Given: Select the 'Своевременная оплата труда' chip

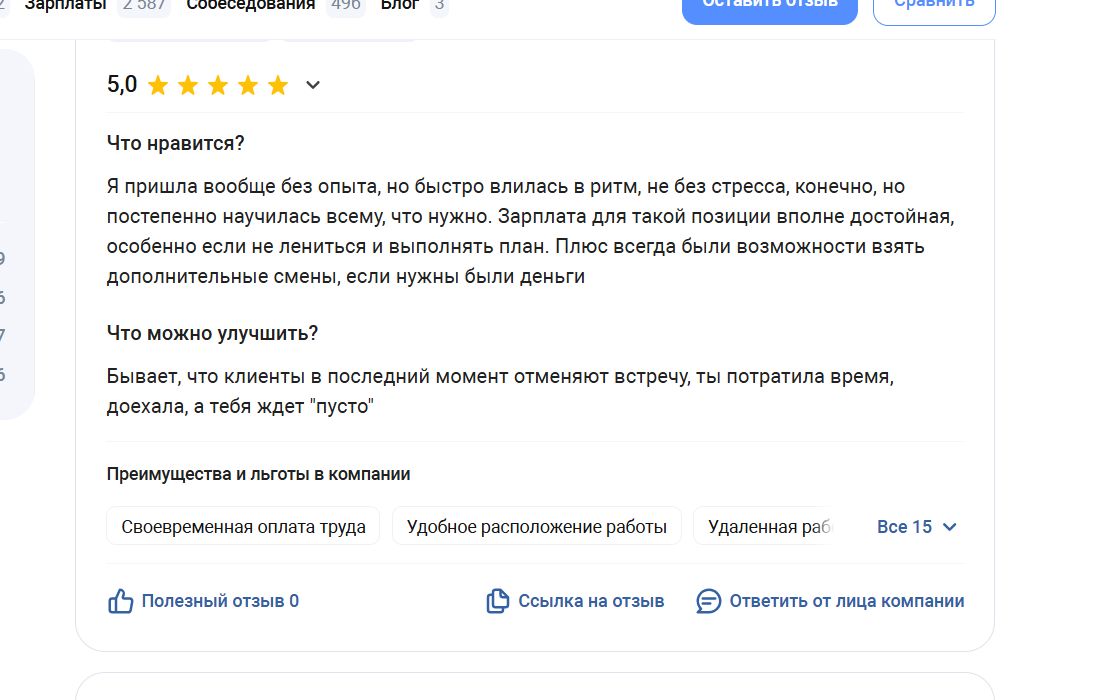Looking at the screenshot, I should pyautogui.click(x=243, y=527).
